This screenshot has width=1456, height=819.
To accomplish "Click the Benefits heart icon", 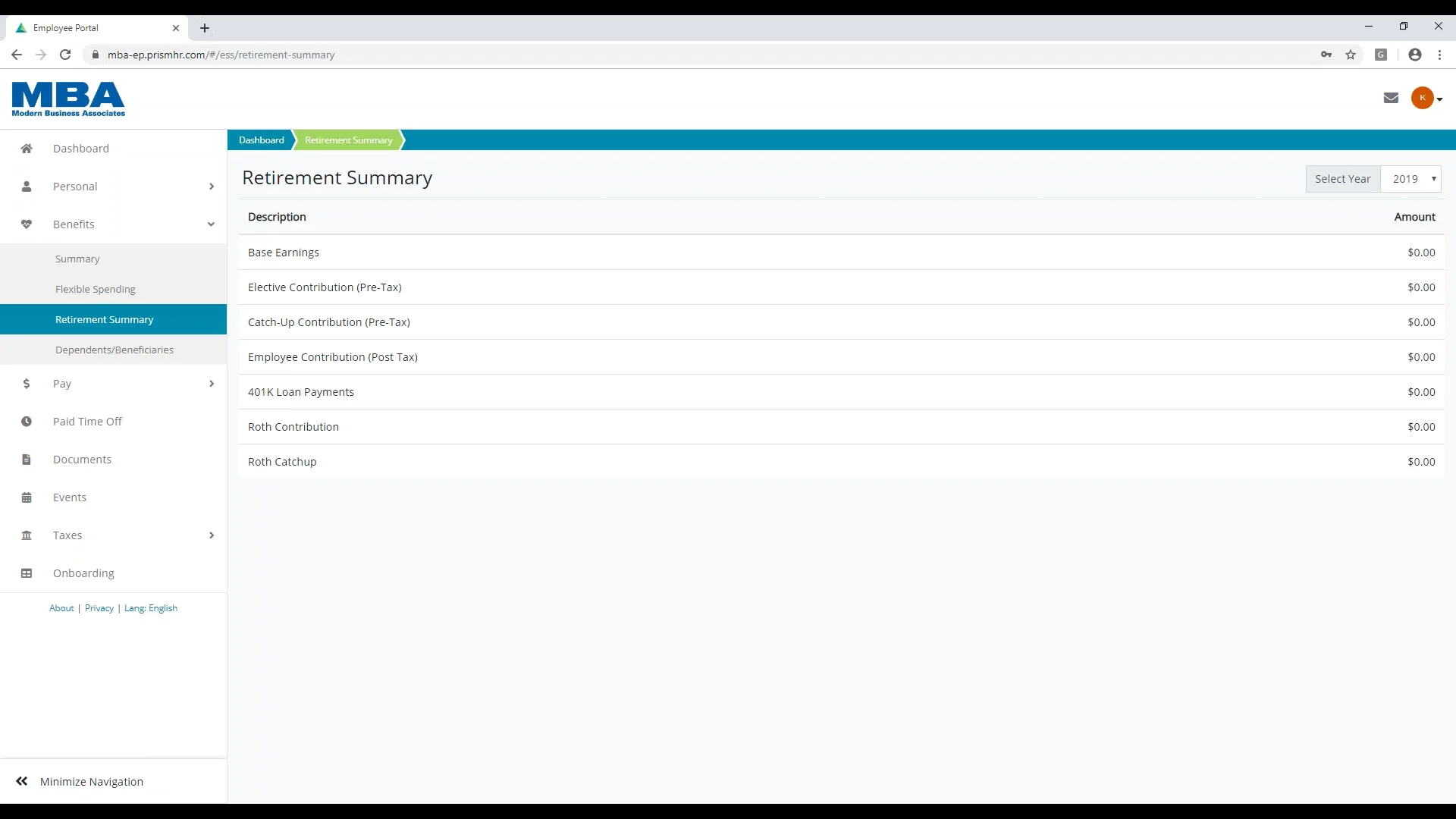I will click(27, 224).
